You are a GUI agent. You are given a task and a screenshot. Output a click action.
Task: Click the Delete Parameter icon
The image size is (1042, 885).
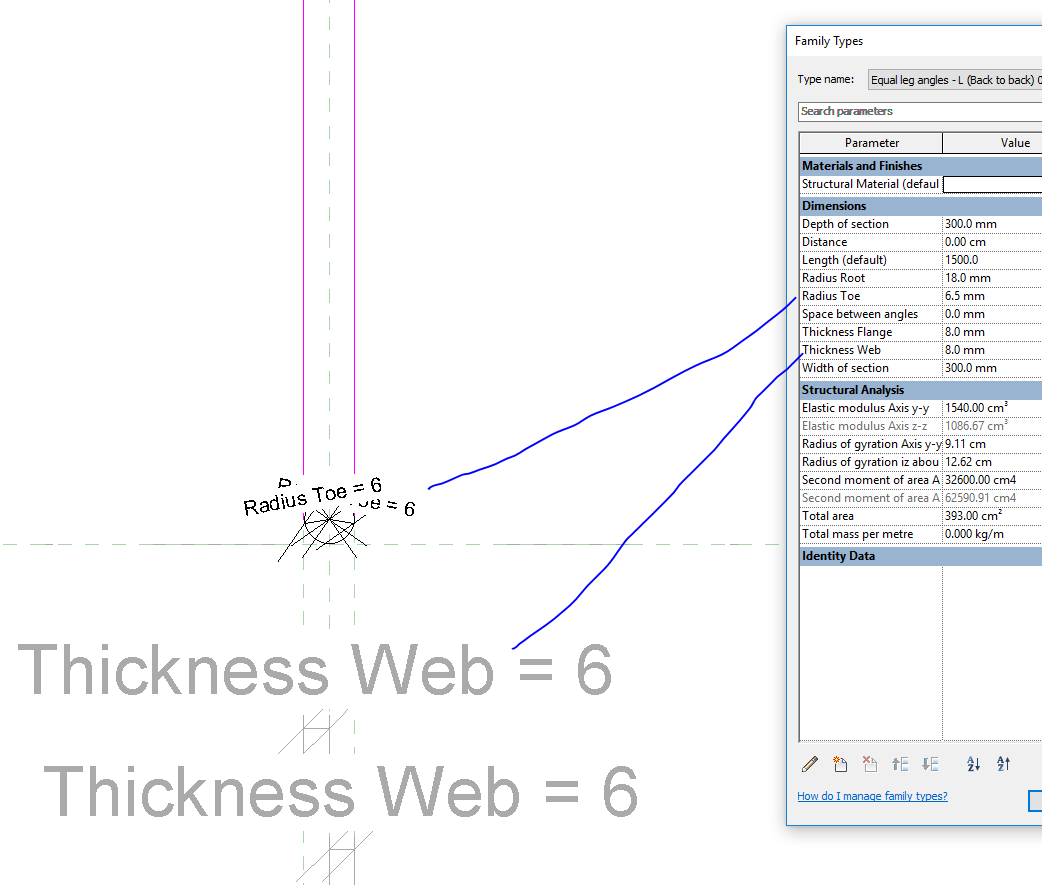870,764
